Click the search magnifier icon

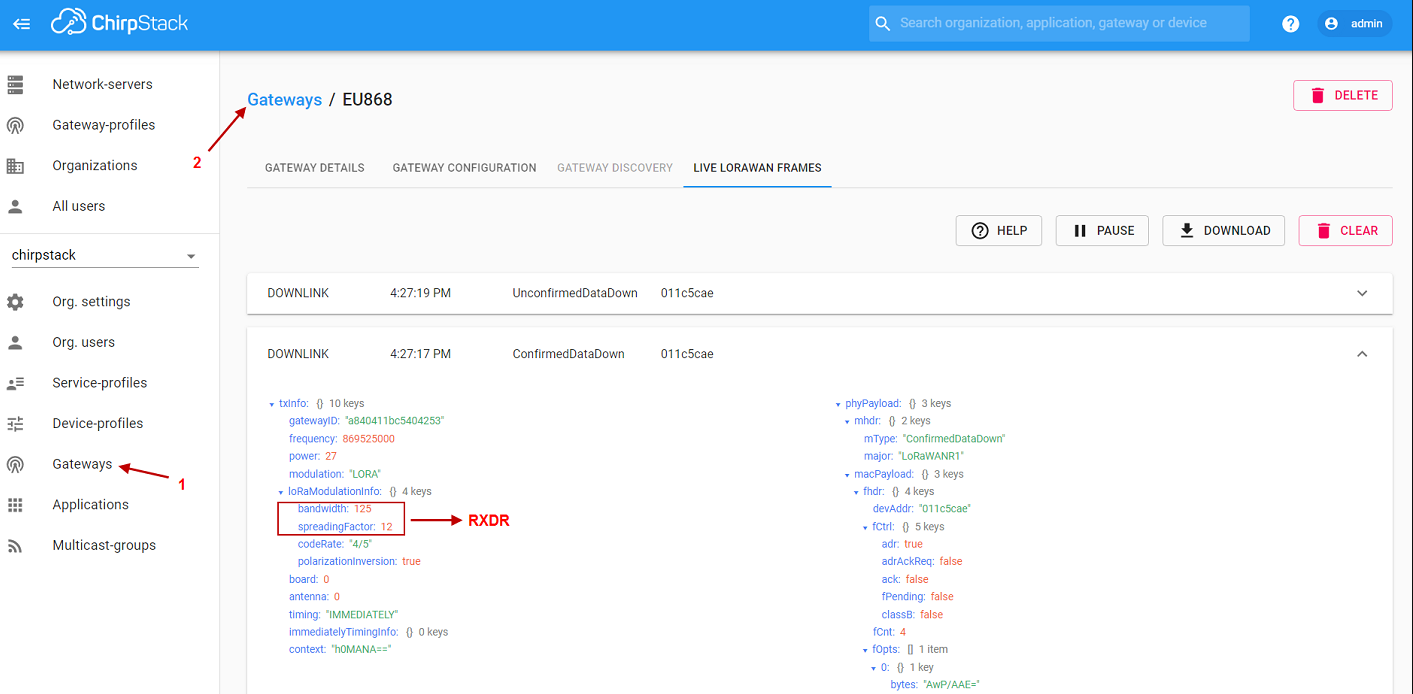882,23
